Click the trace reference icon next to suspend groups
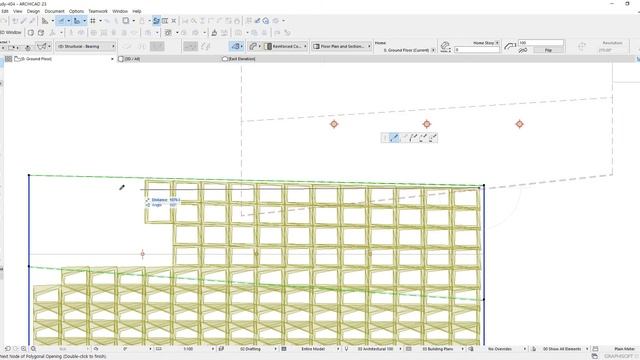 click(x=165, y=21)
